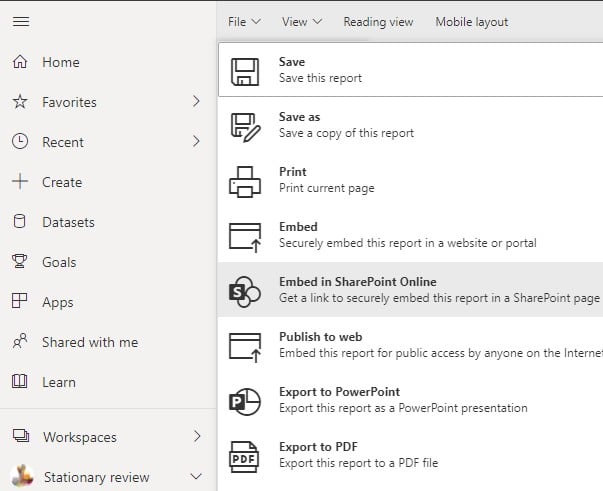Image resolution: width=603 pixels, height=491 pixels.
Task: Click the Favorites star icon
Action: click(x=20, y=102)
